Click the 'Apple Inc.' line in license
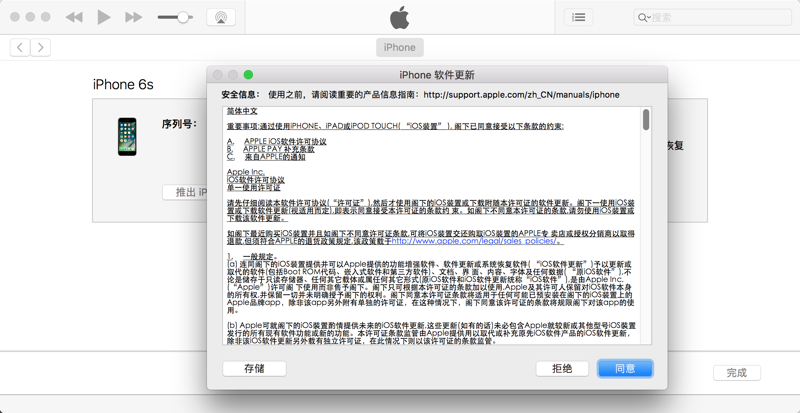The width and height of the screenshot is (800, 413). (246, 172)
